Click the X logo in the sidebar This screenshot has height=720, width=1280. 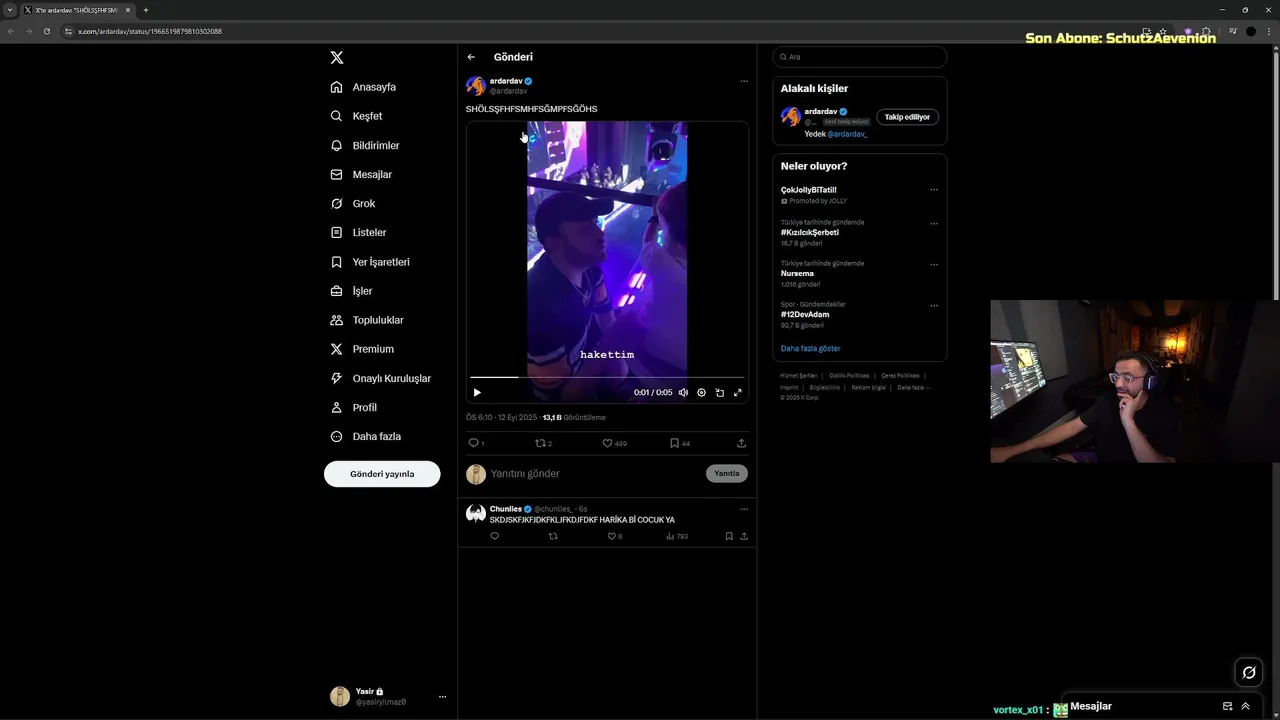pyautogui.click(x=337, y=58)
